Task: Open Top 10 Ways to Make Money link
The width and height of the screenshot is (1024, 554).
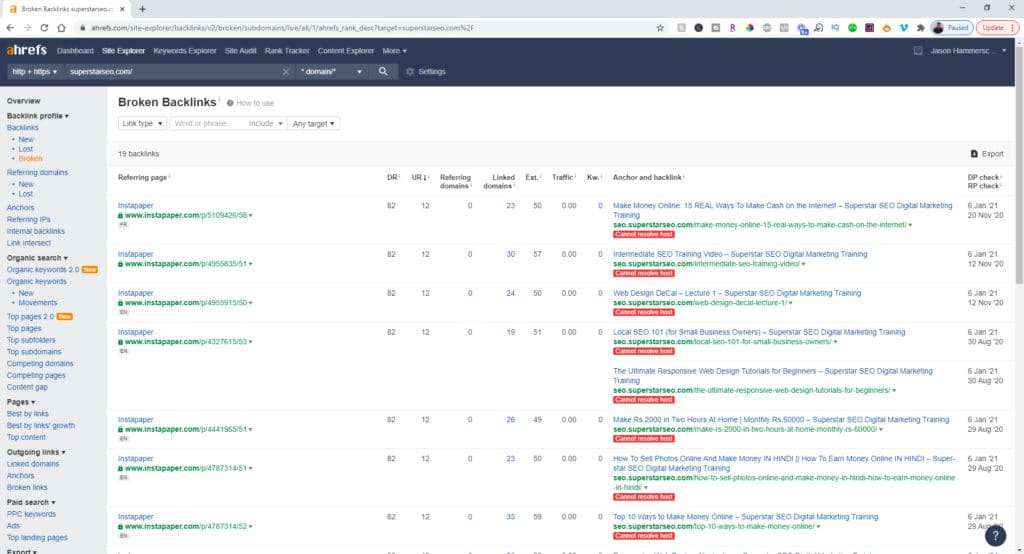Action: click(745, 517)
